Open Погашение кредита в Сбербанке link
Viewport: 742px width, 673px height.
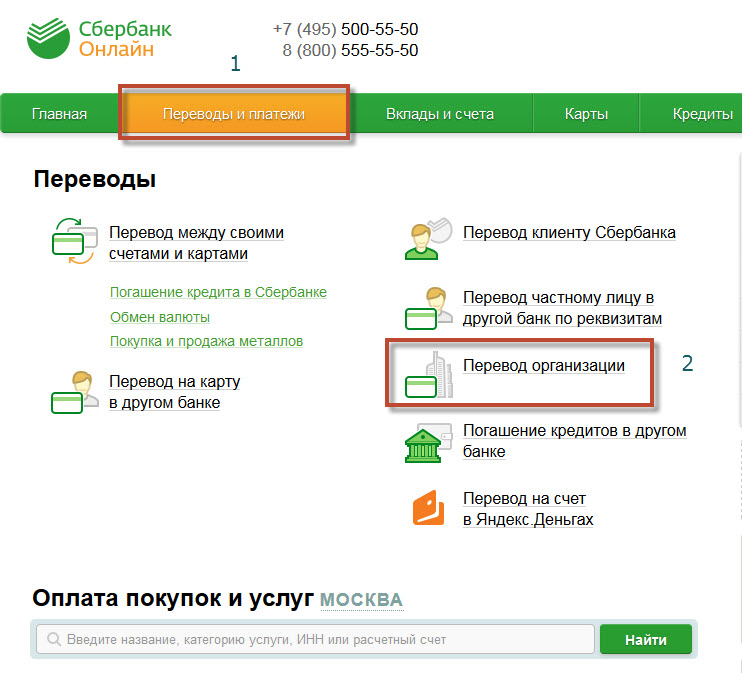(218, 292)
